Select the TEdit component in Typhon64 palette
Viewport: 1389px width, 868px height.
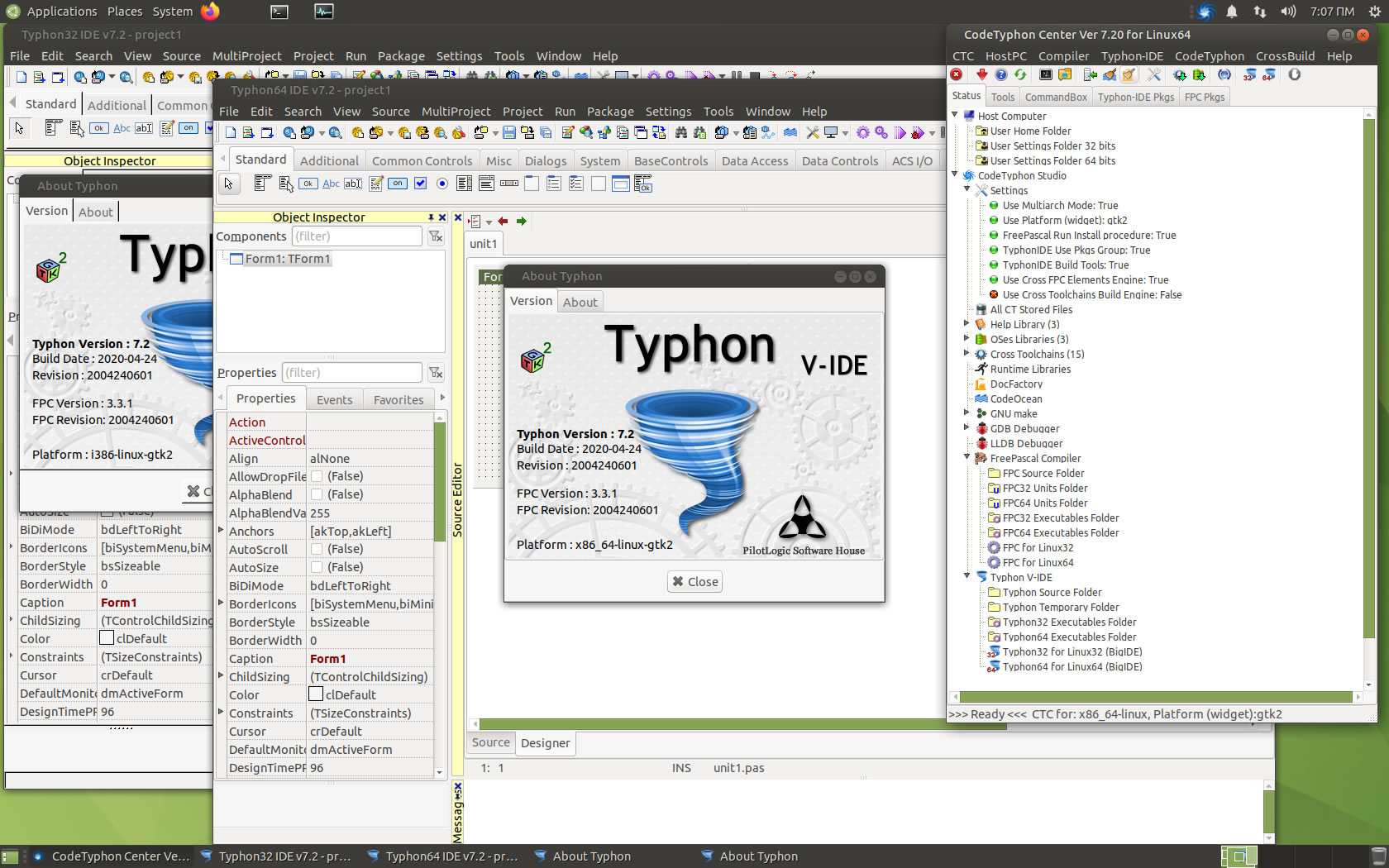(353, 184)
